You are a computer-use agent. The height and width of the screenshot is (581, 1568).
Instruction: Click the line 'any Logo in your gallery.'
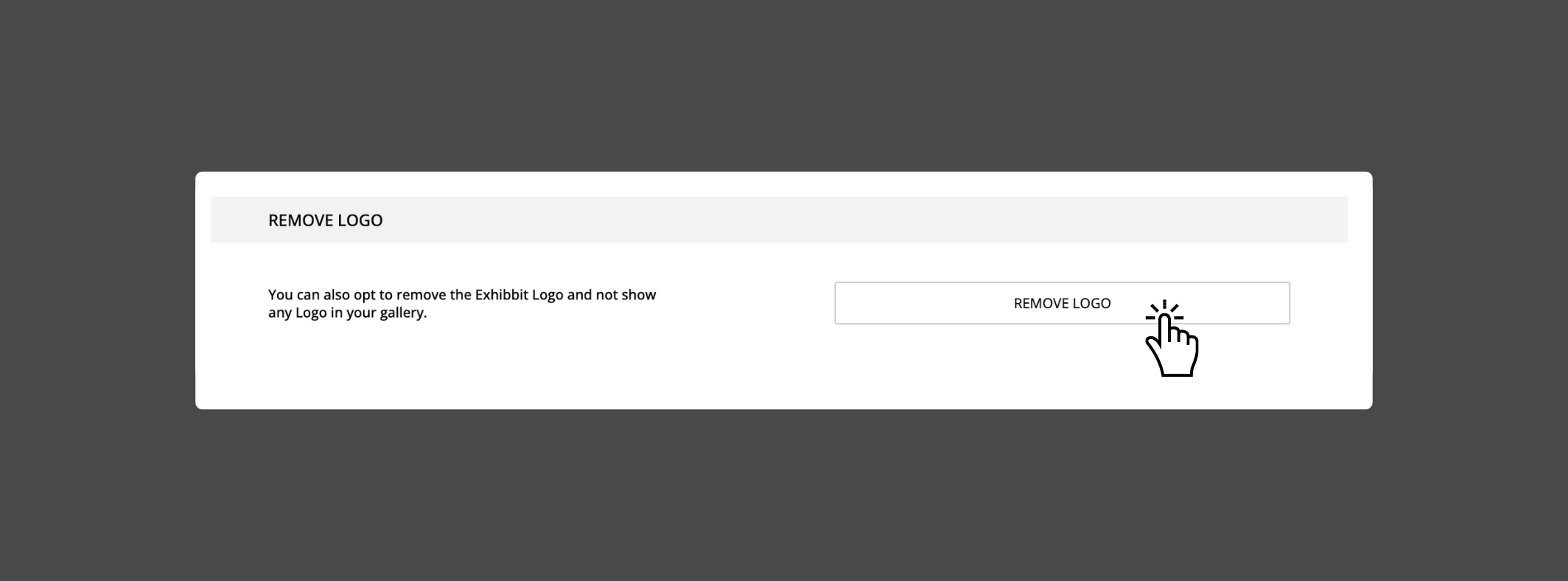pyautogui.click(x=347, y=313)
